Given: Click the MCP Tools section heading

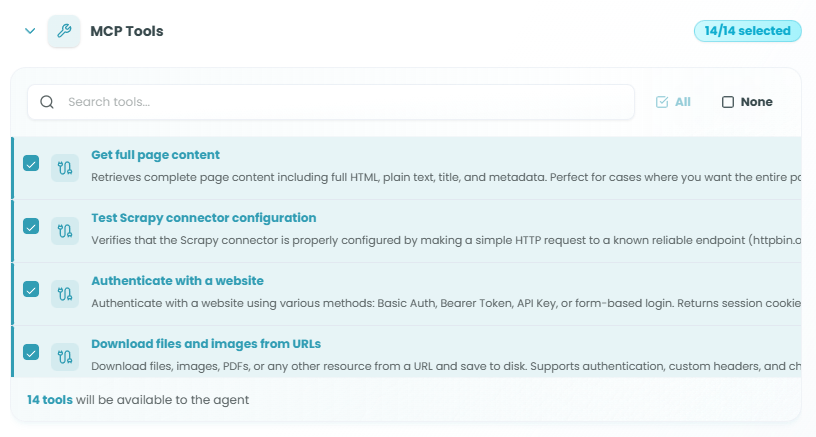Looking at the screenshot, I should 127,31.
